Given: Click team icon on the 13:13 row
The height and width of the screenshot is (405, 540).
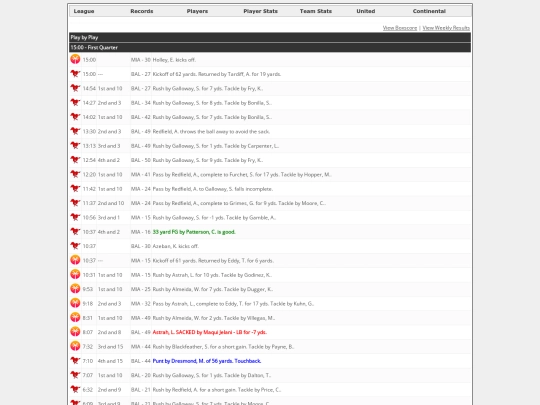Looking at the screenshot, I should tap(75, 146).
